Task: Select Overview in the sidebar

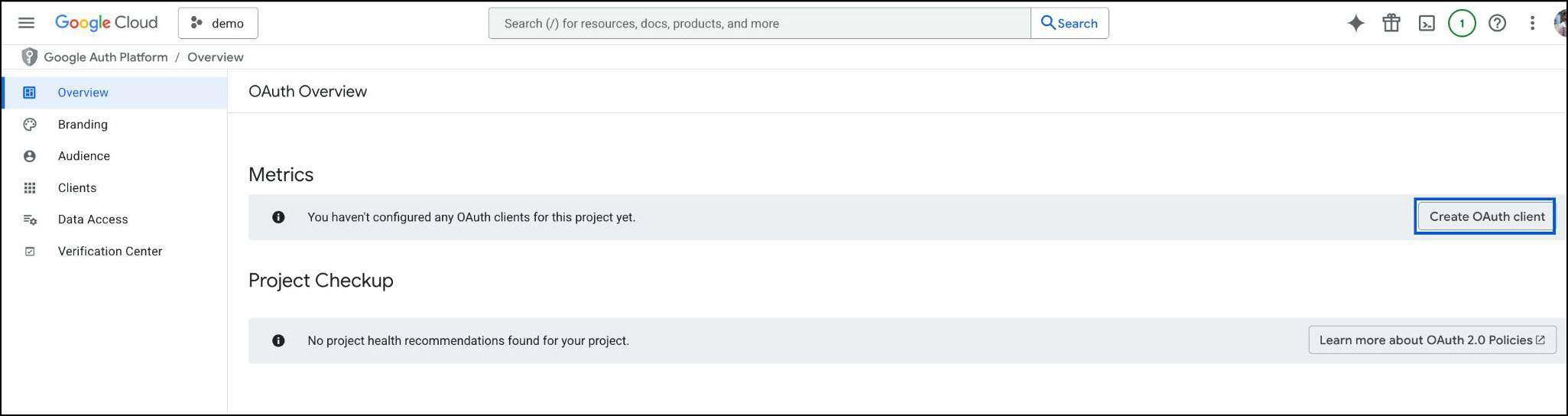Action: pyautogui.click(x=83, y=93)
